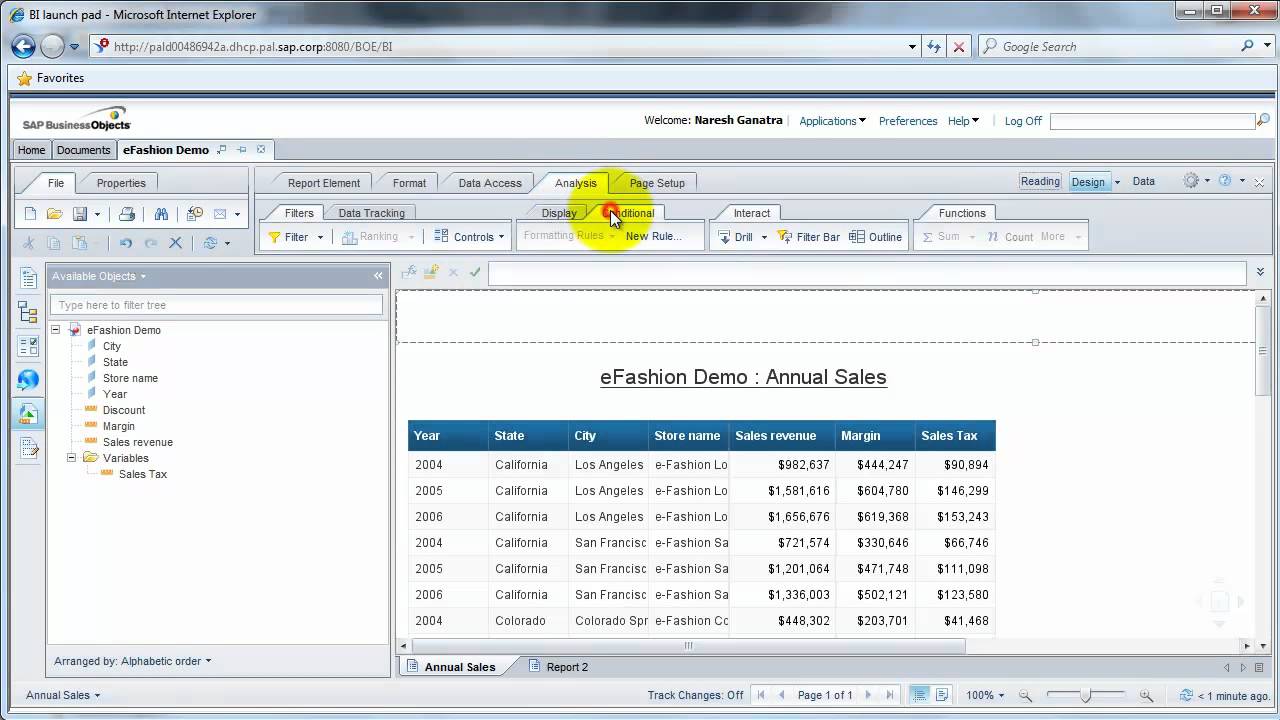Click the refresh icon in status bar
1280x720 pixels.
coord(1186,695)
